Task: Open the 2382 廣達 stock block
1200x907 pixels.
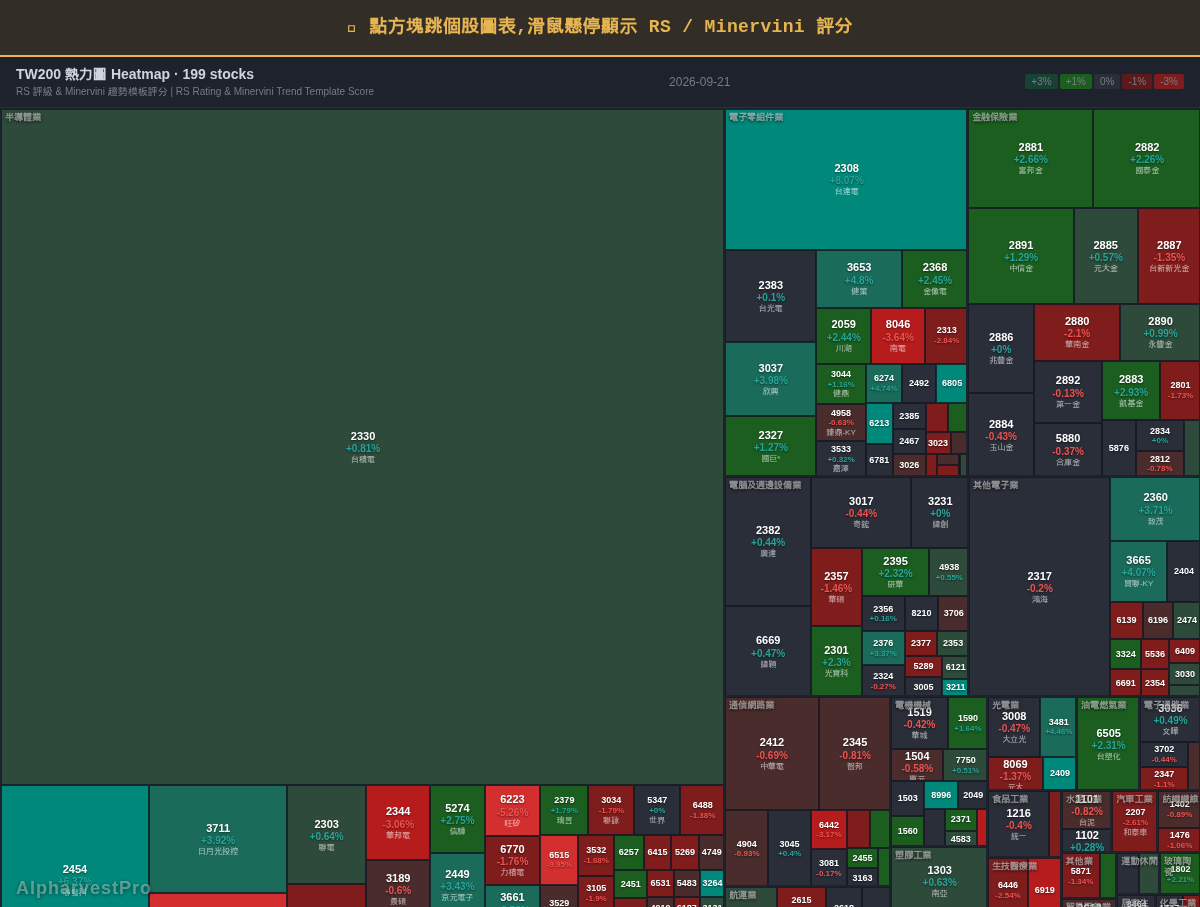Action: click(x=768, y=542)
